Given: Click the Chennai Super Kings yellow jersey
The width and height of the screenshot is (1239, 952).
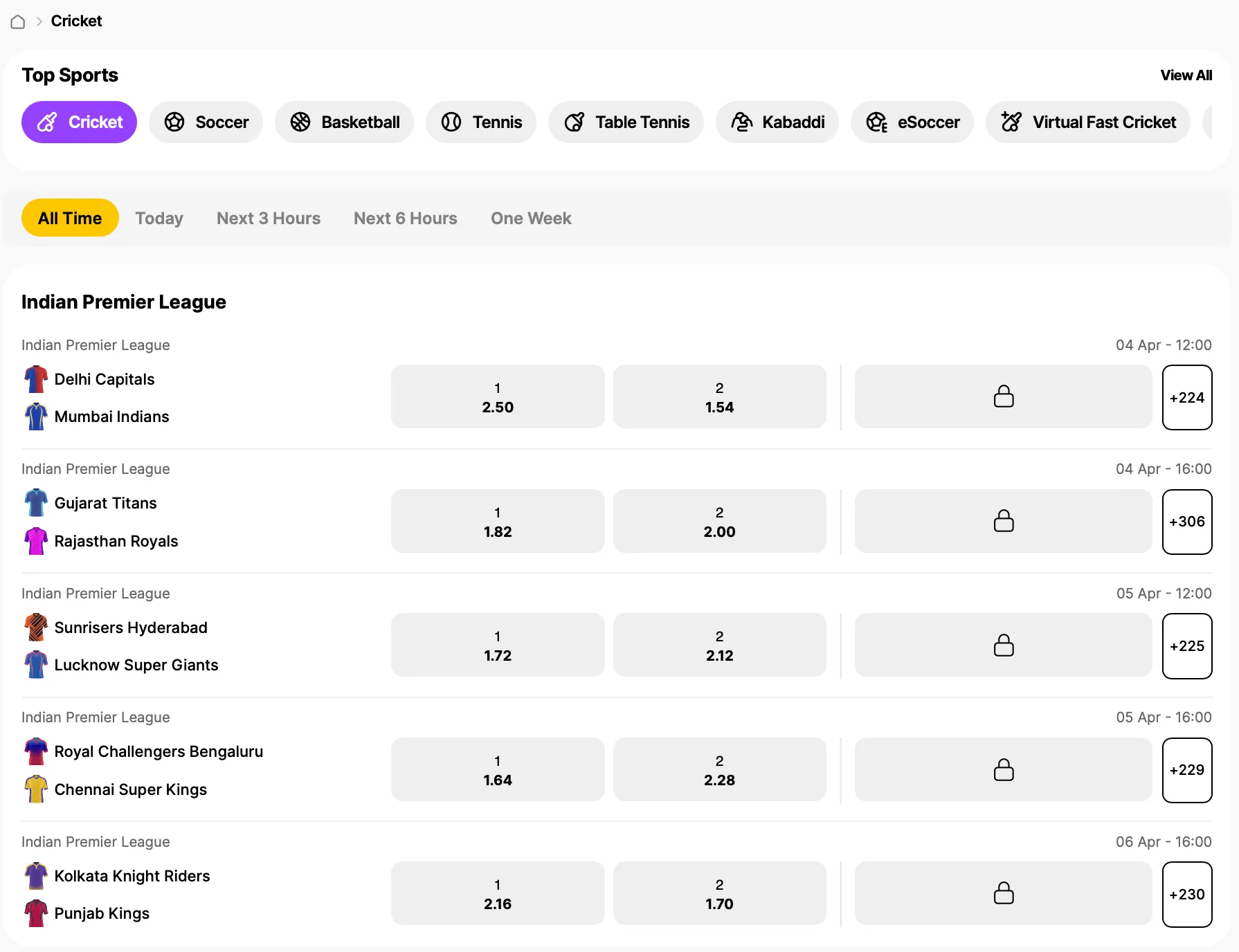Looking at the screenshot, I should [36, 789].
